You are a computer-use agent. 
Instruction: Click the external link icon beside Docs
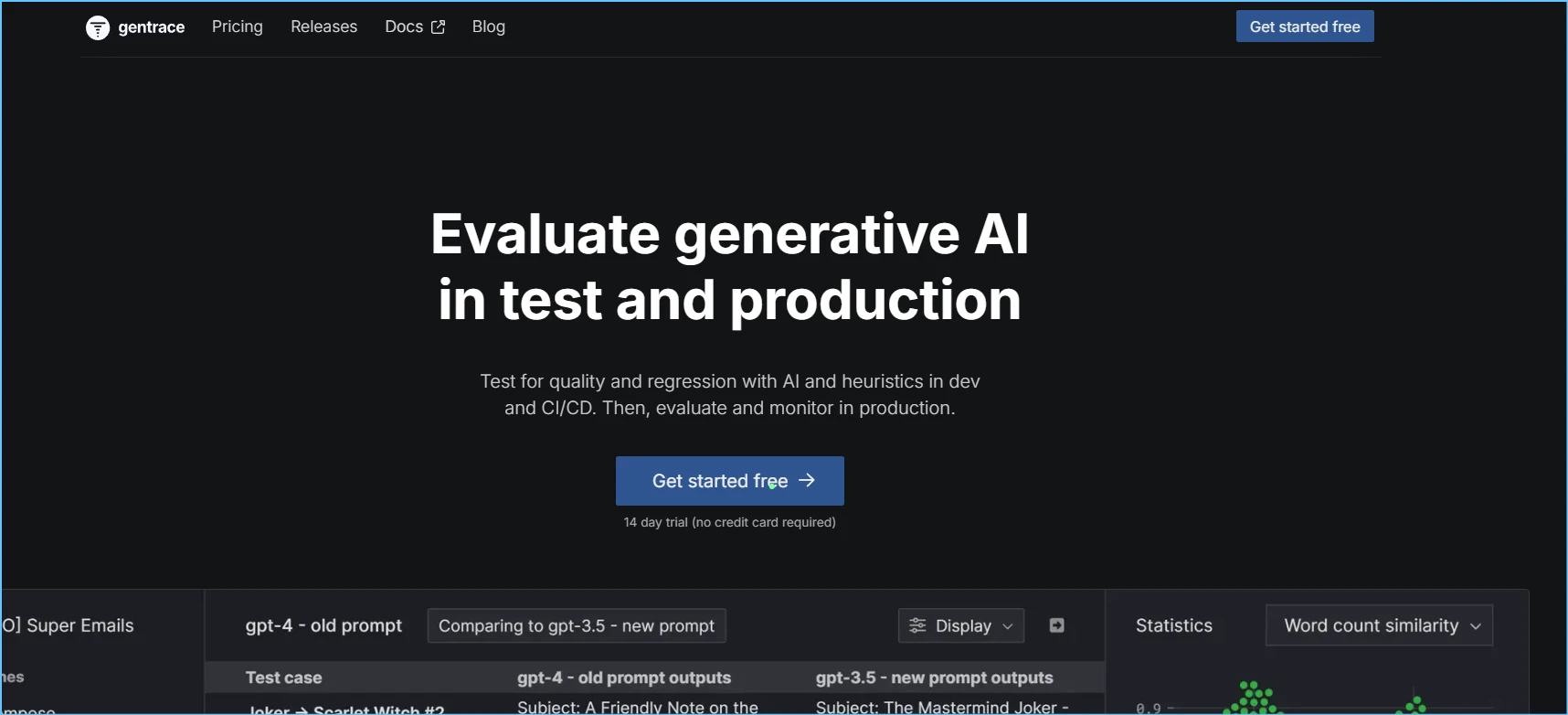pos(438,27)
